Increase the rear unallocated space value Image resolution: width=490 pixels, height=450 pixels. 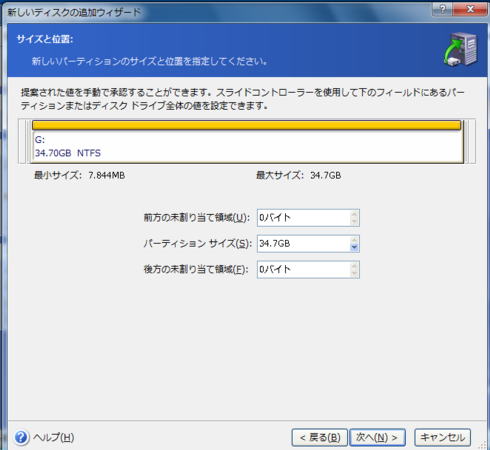click(354, 266)
